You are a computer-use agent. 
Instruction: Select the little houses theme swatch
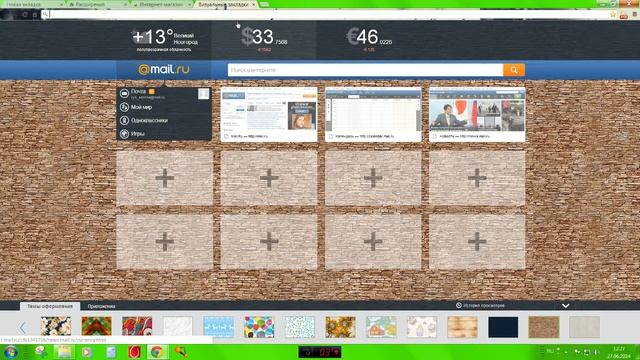(381, 327)
